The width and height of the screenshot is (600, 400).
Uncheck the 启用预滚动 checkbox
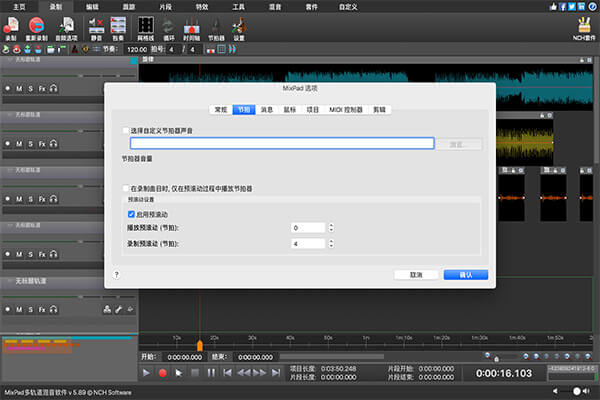click(x=131, y=214)
